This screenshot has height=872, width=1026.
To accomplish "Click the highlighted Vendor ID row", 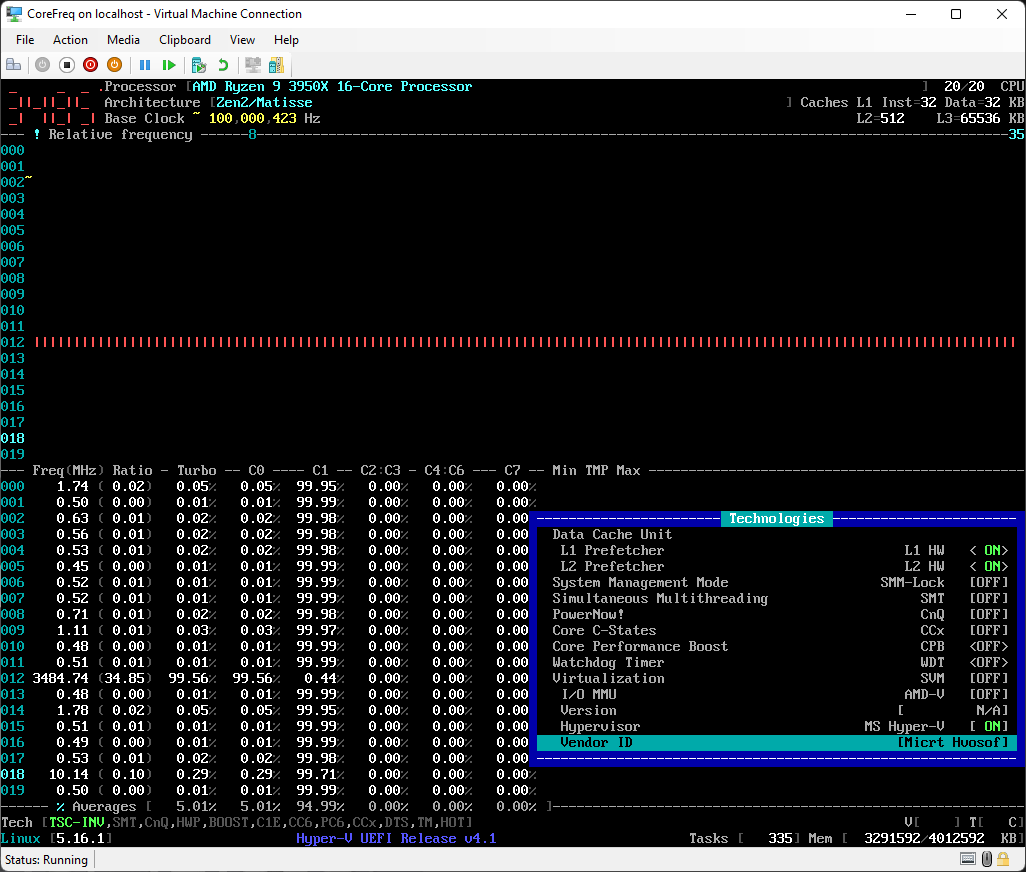I will coord(777,742).
